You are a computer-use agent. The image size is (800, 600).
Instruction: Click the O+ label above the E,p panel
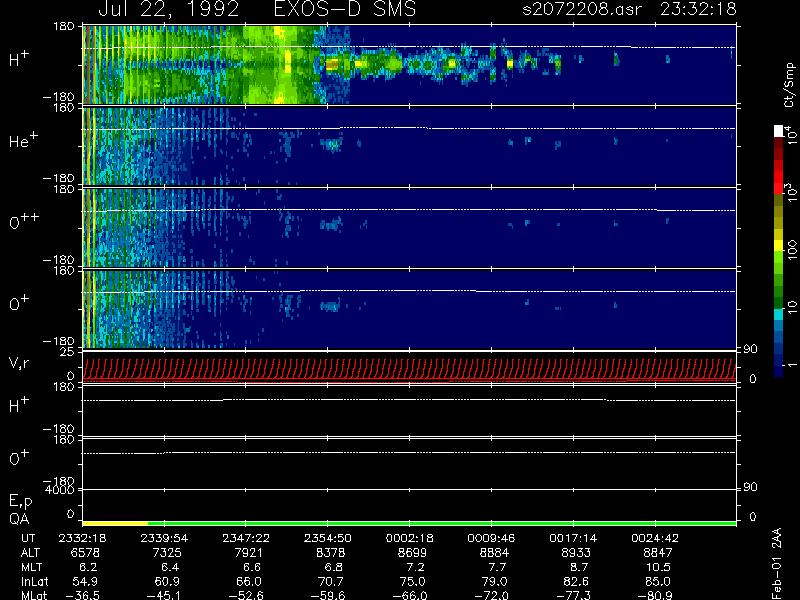(x=19, y=458)
